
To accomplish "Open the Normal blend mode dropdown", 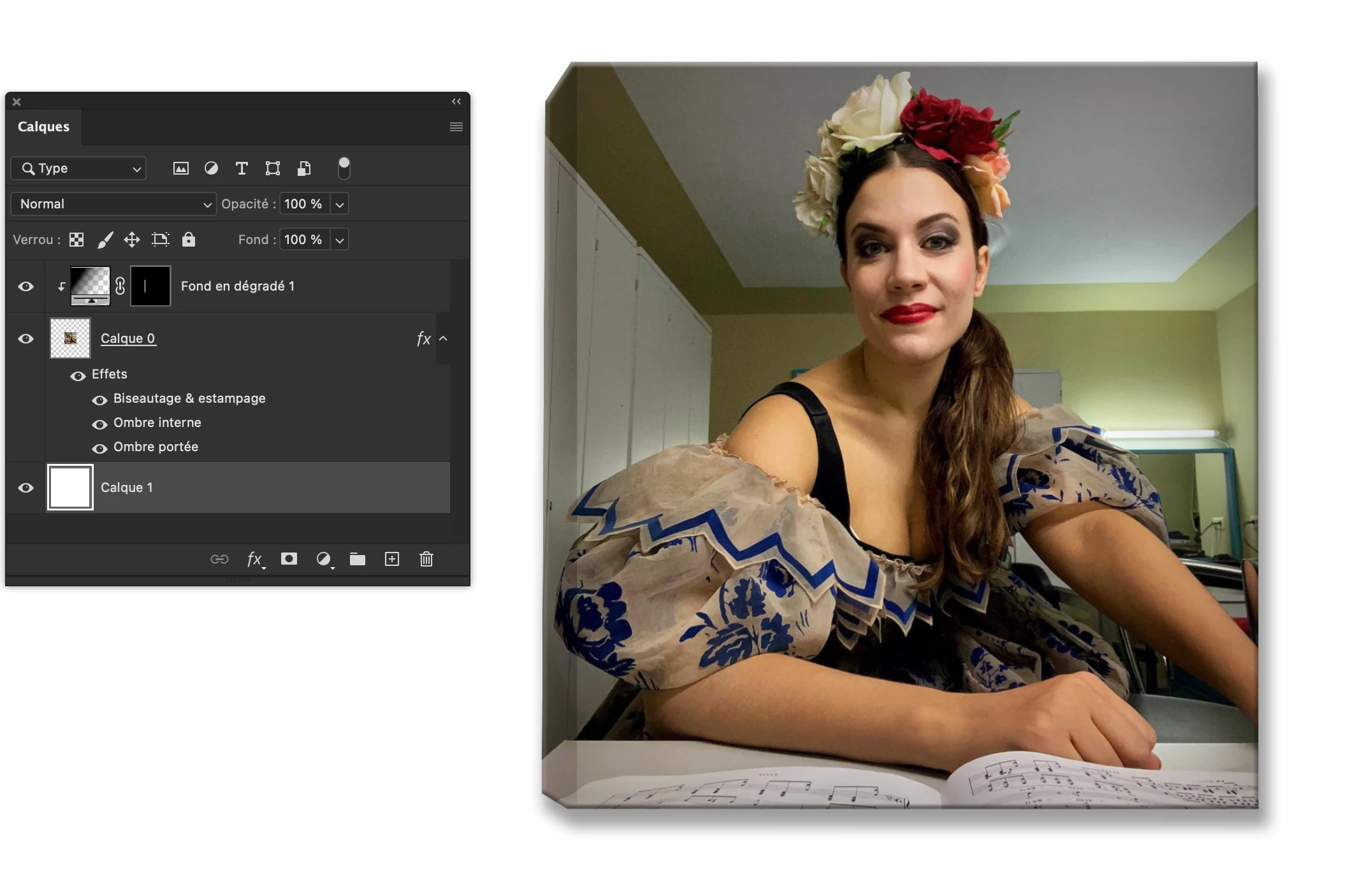I will pyautogui.click(x=113, y=204).
